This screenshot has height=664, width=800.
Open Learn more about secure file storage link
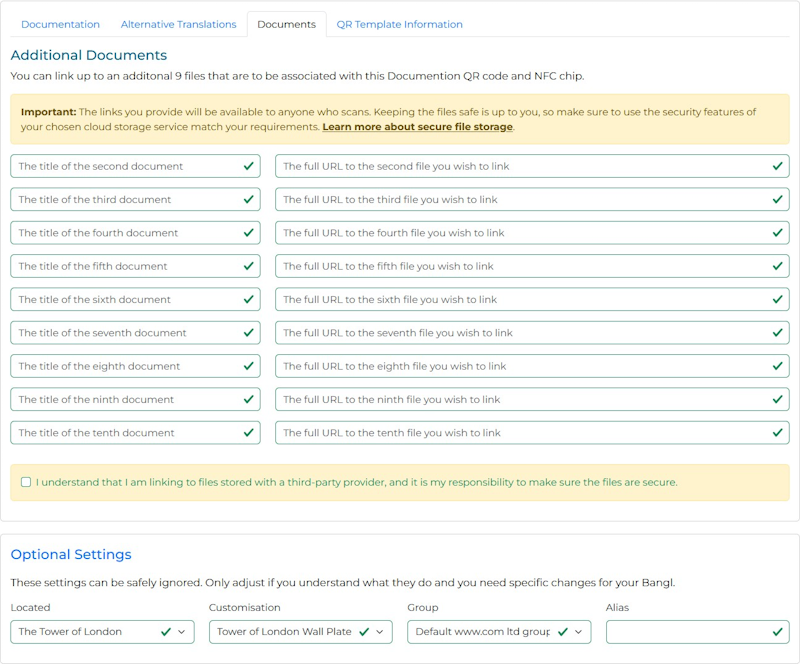(x=417, y=127)
